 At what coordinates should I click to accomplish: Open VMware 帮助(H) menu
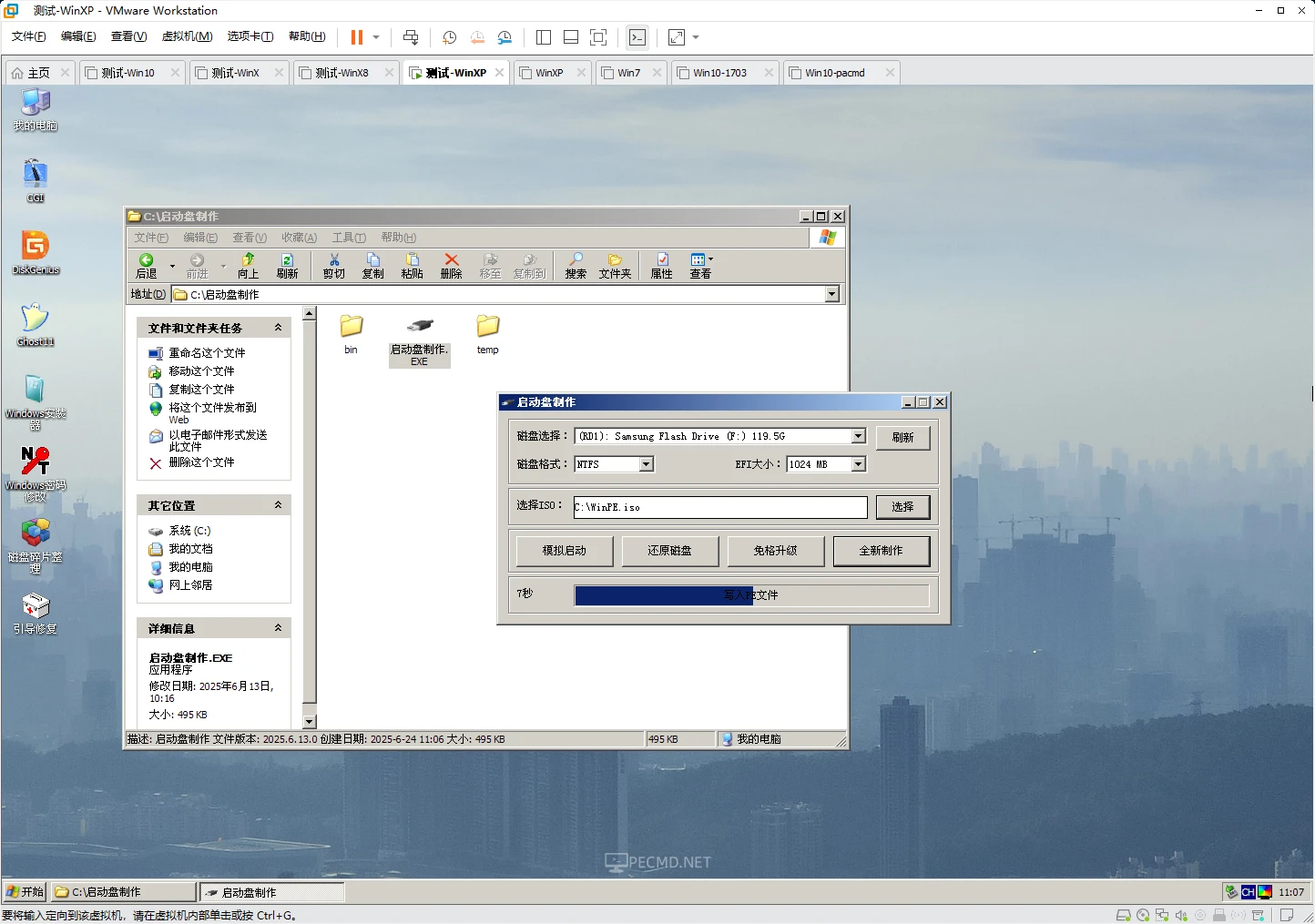point(307,36)
